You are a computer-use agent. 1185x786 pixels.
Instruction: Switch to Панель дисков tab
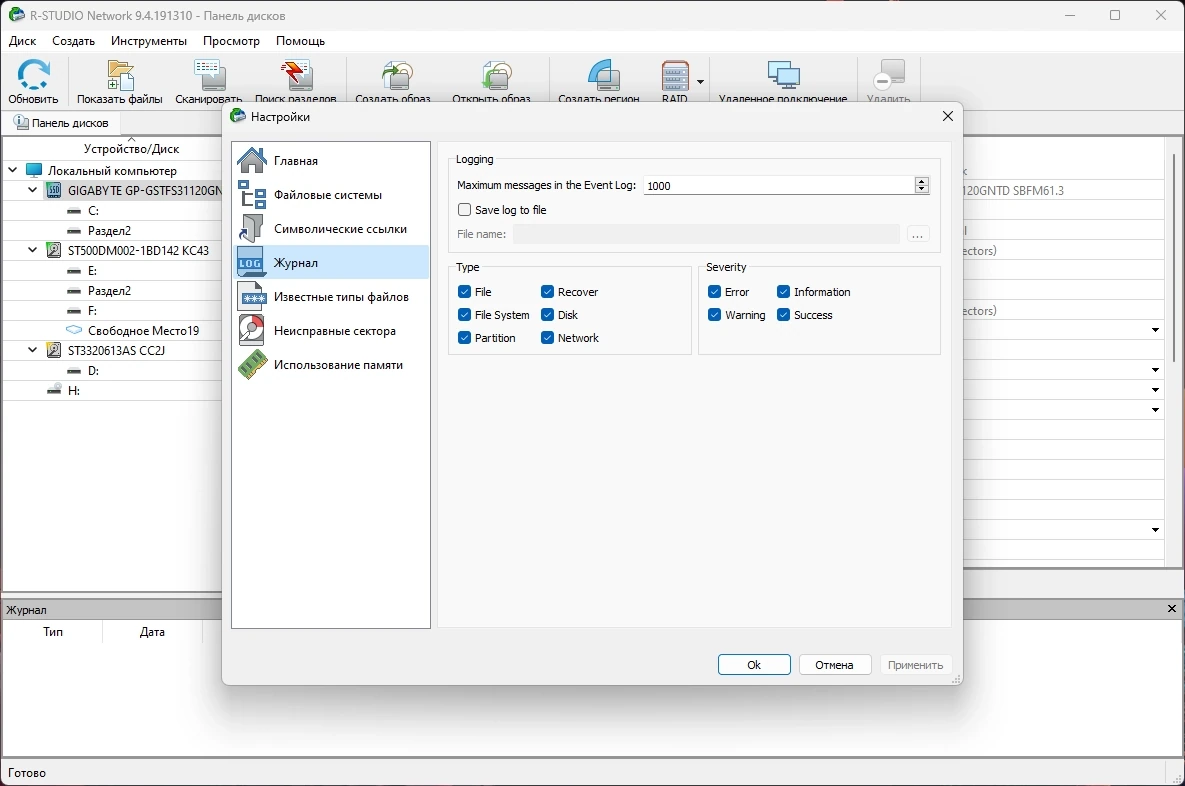(x=61, y=122)
